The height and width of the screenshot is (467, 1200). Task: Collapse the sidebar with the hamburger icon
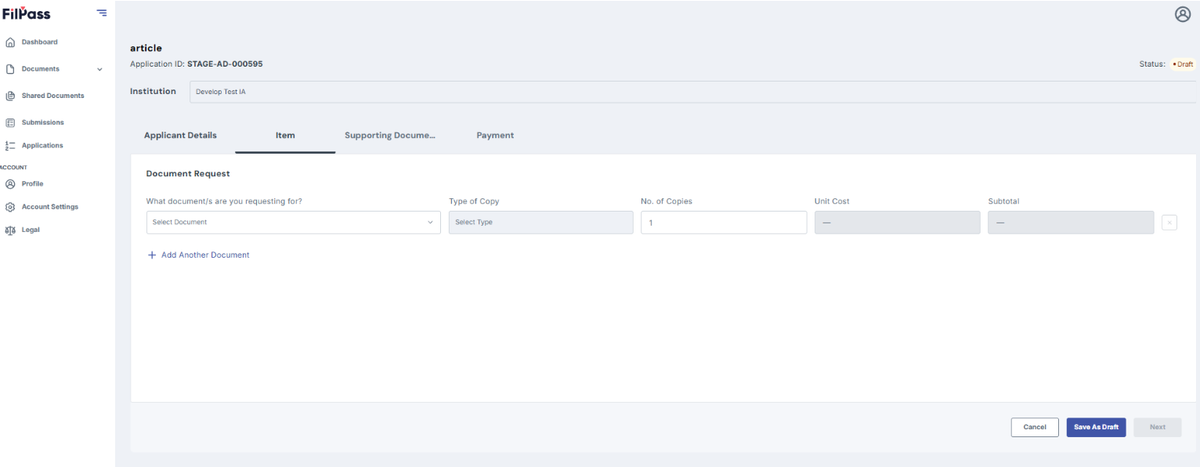102,13
